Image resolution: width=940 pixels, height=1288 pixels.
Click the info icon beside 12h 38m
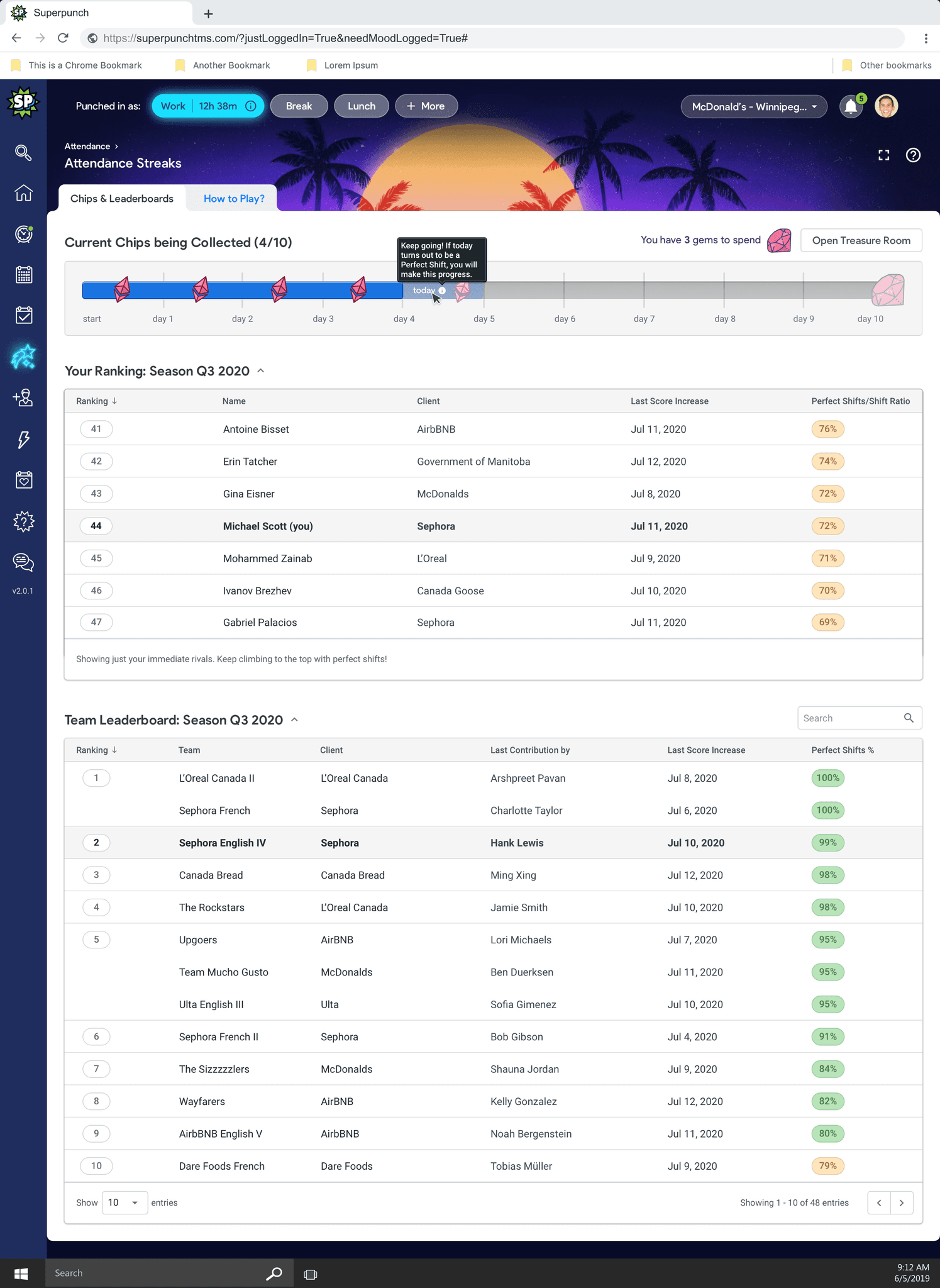tap(250, 106)
